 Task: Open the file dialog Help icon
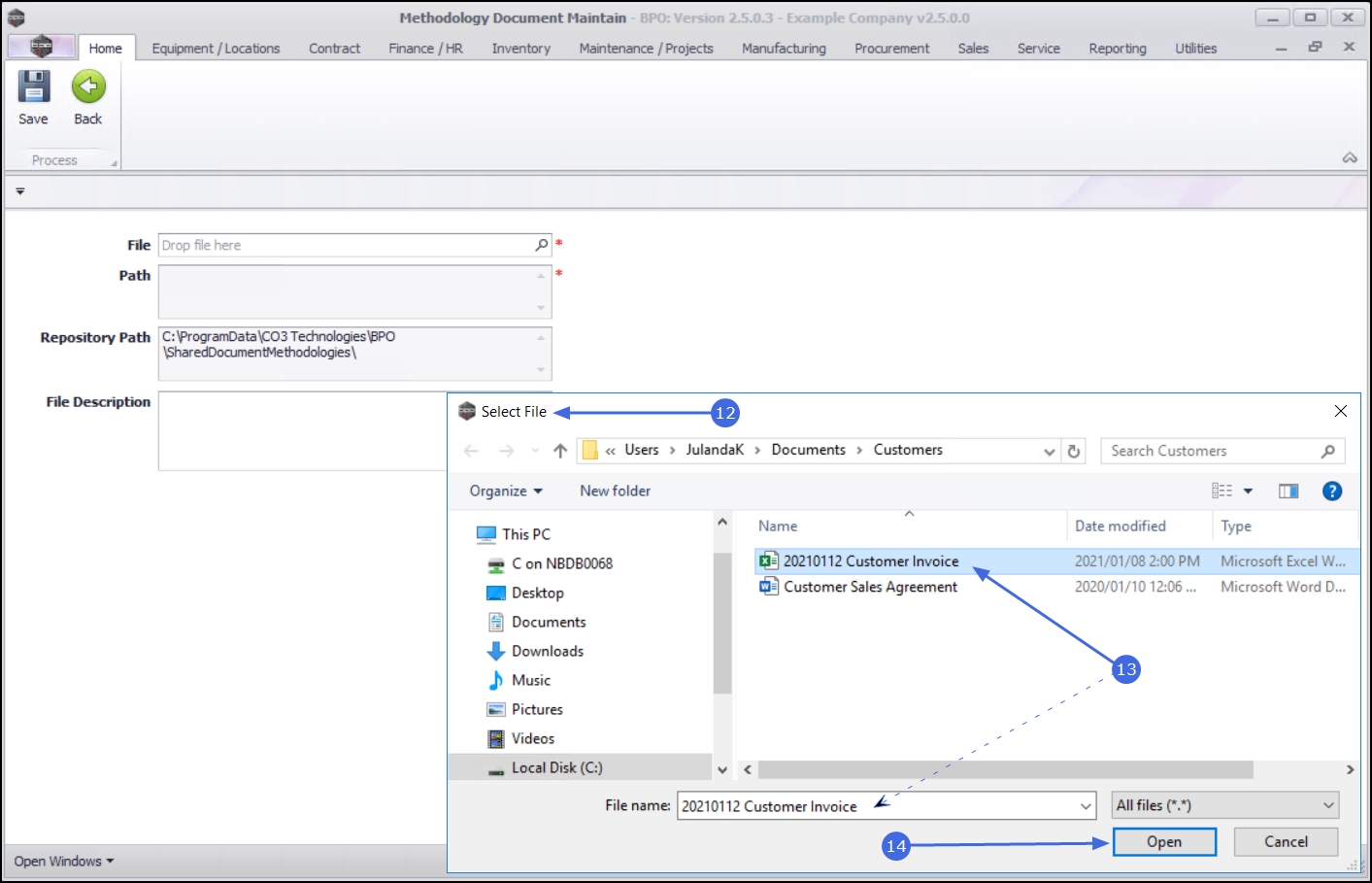1332,492
